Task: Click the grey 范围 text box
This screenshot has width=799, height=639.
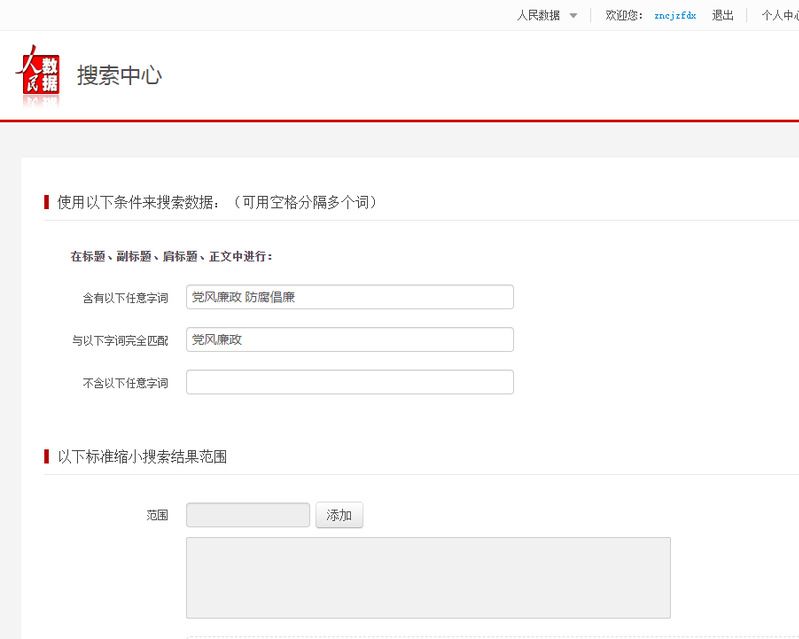Action: pyautogui.click(x=247, y=515)
